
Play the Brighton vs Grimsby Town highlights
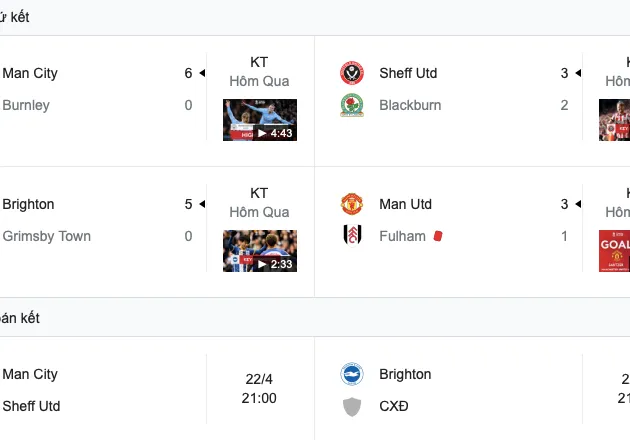(259, 251)
